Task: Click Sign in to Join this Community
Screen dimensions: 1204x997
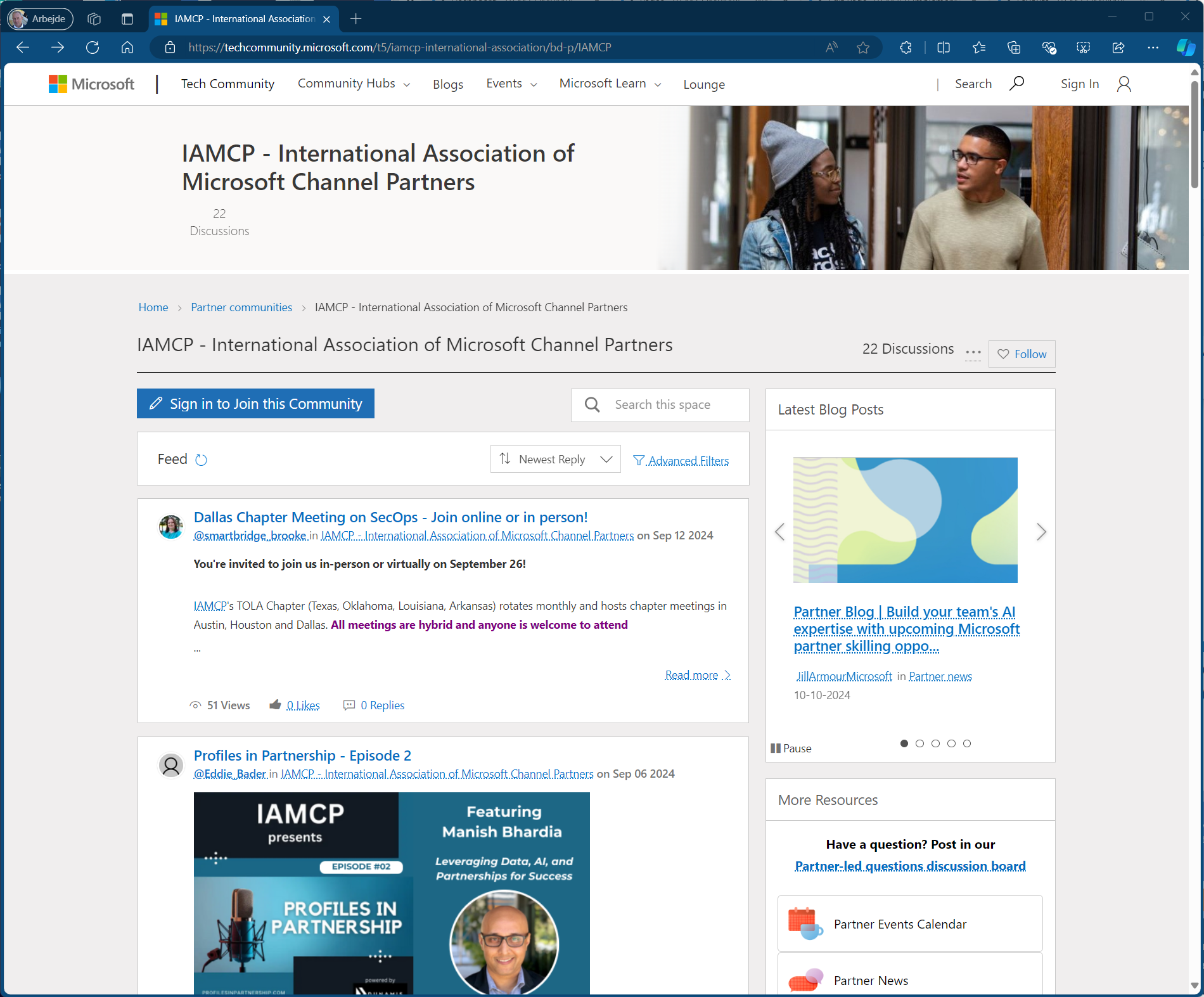Action: (255, 404)
